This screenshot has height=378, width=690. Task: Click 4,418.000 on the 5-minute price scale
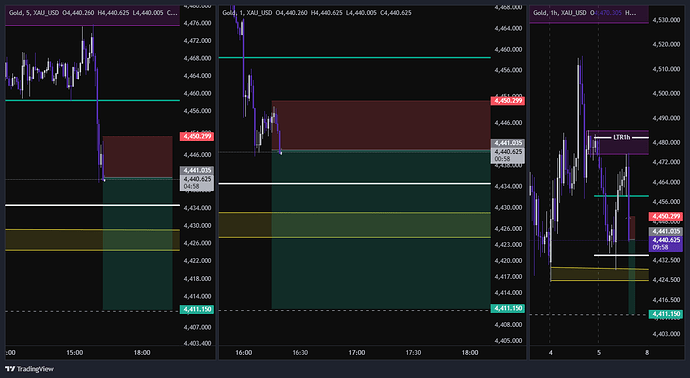[x=197, y=279]
